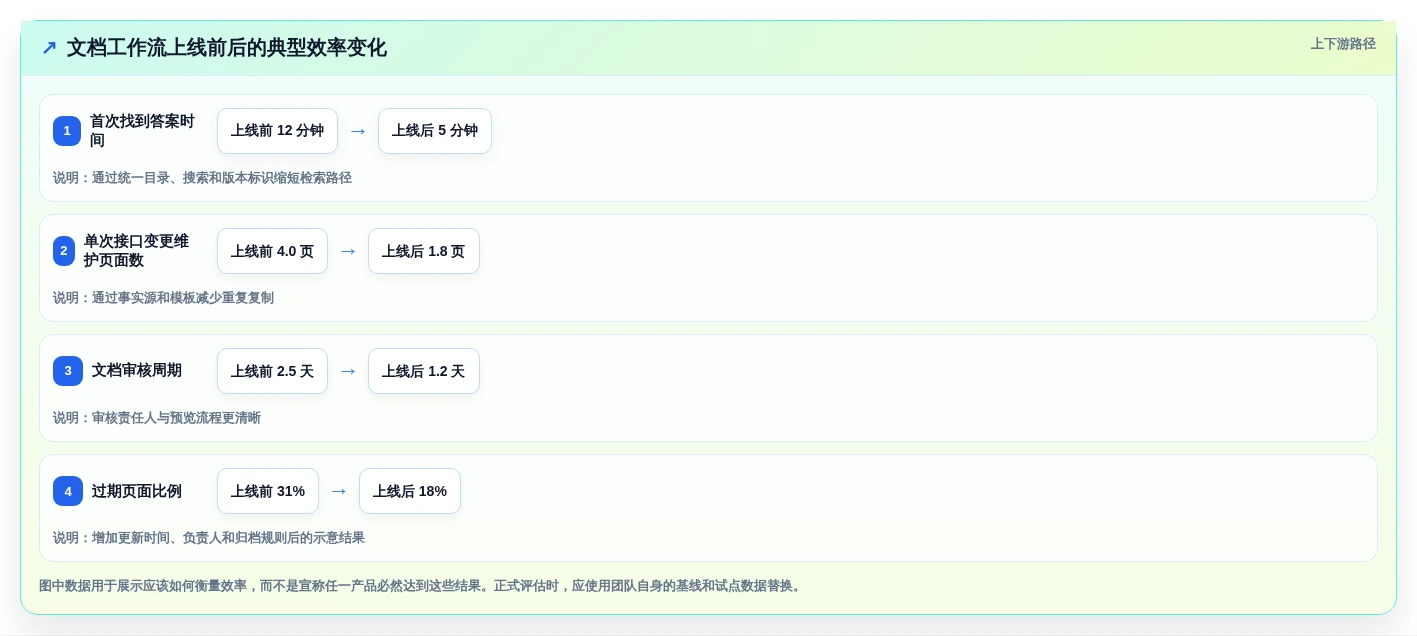The width and height of the screenshot is (1417, 636).
Task: Click the trend arrow icon beside the title
Action: tap(49, 48)
